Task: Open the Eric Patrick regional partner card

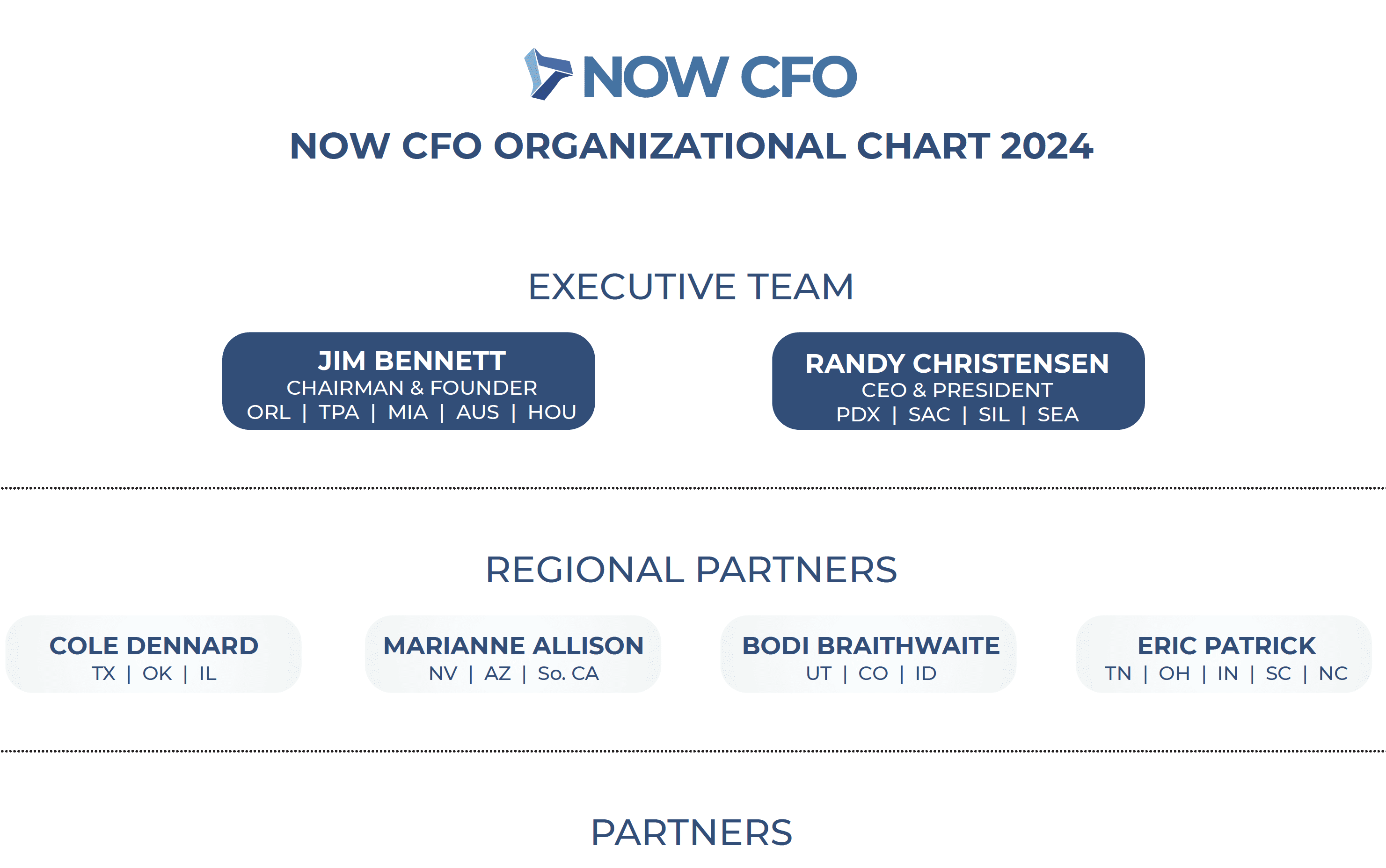Action: tap(1224, 654)
